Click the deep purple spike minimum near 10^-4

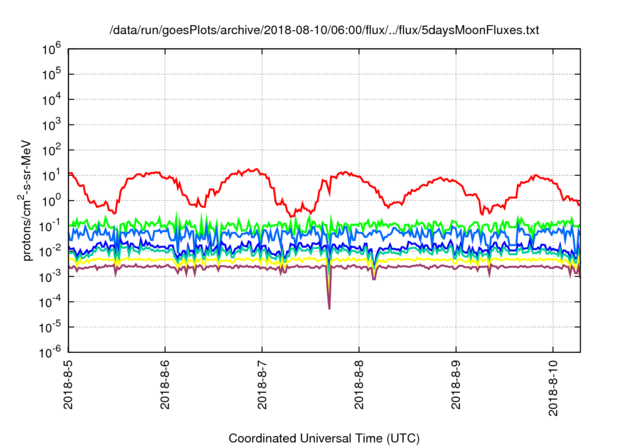329,308
